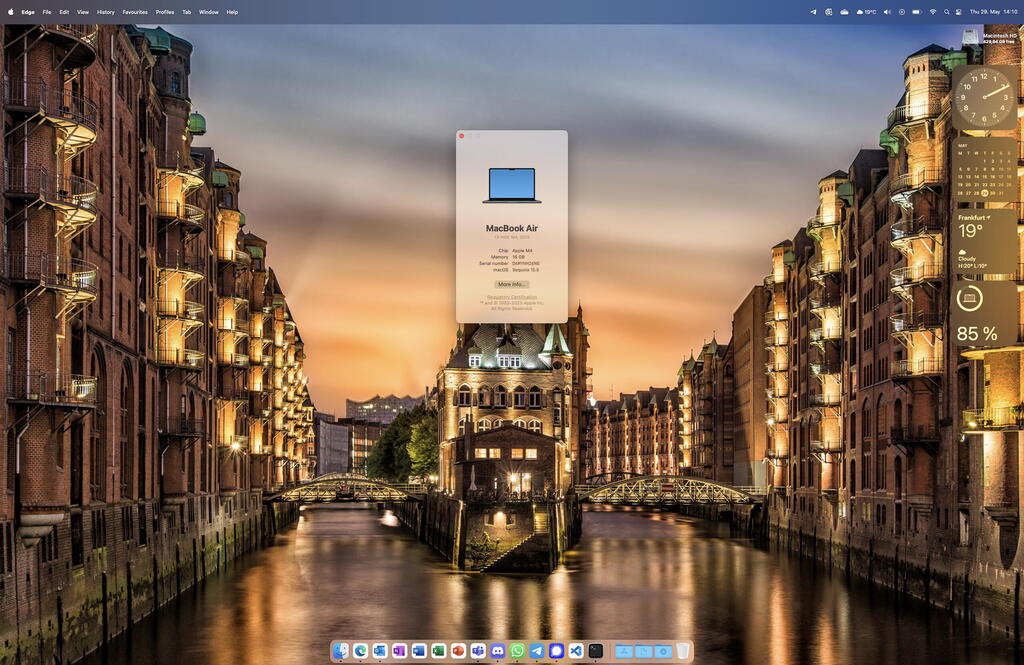Click the analog clock widget

point(984,98)
